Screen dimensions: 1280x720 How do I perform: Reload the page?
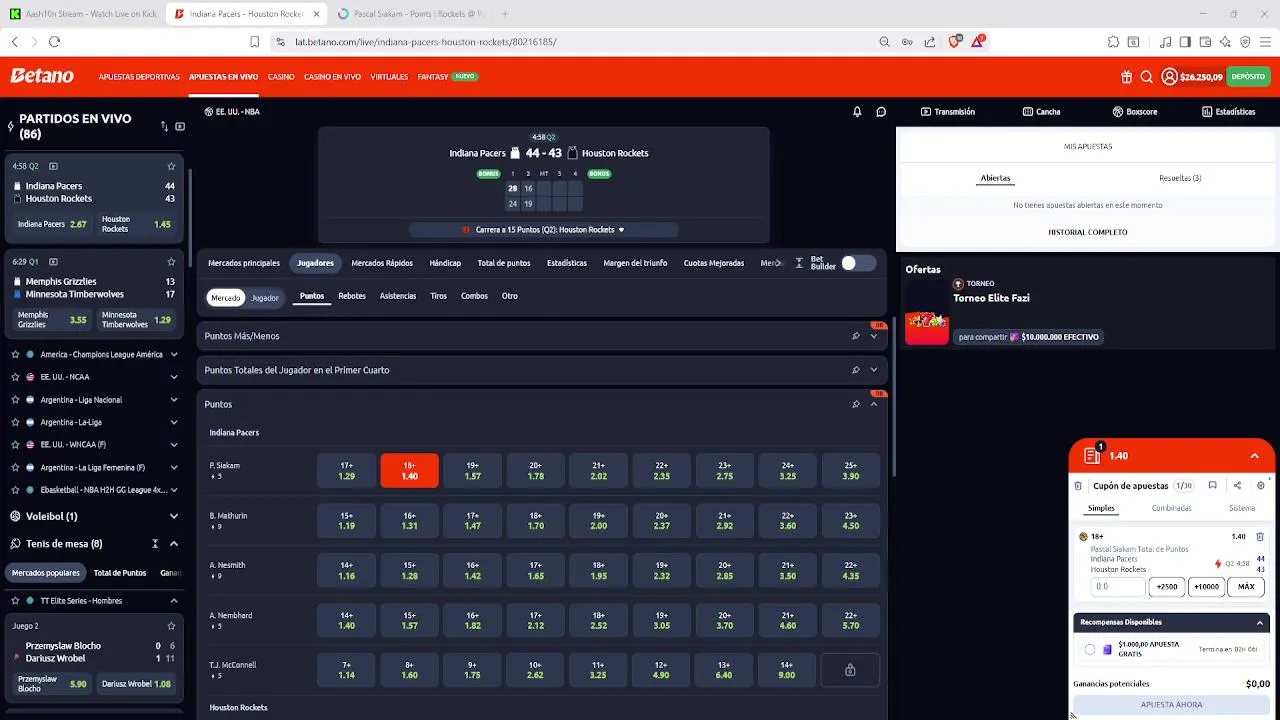[54, 42]
